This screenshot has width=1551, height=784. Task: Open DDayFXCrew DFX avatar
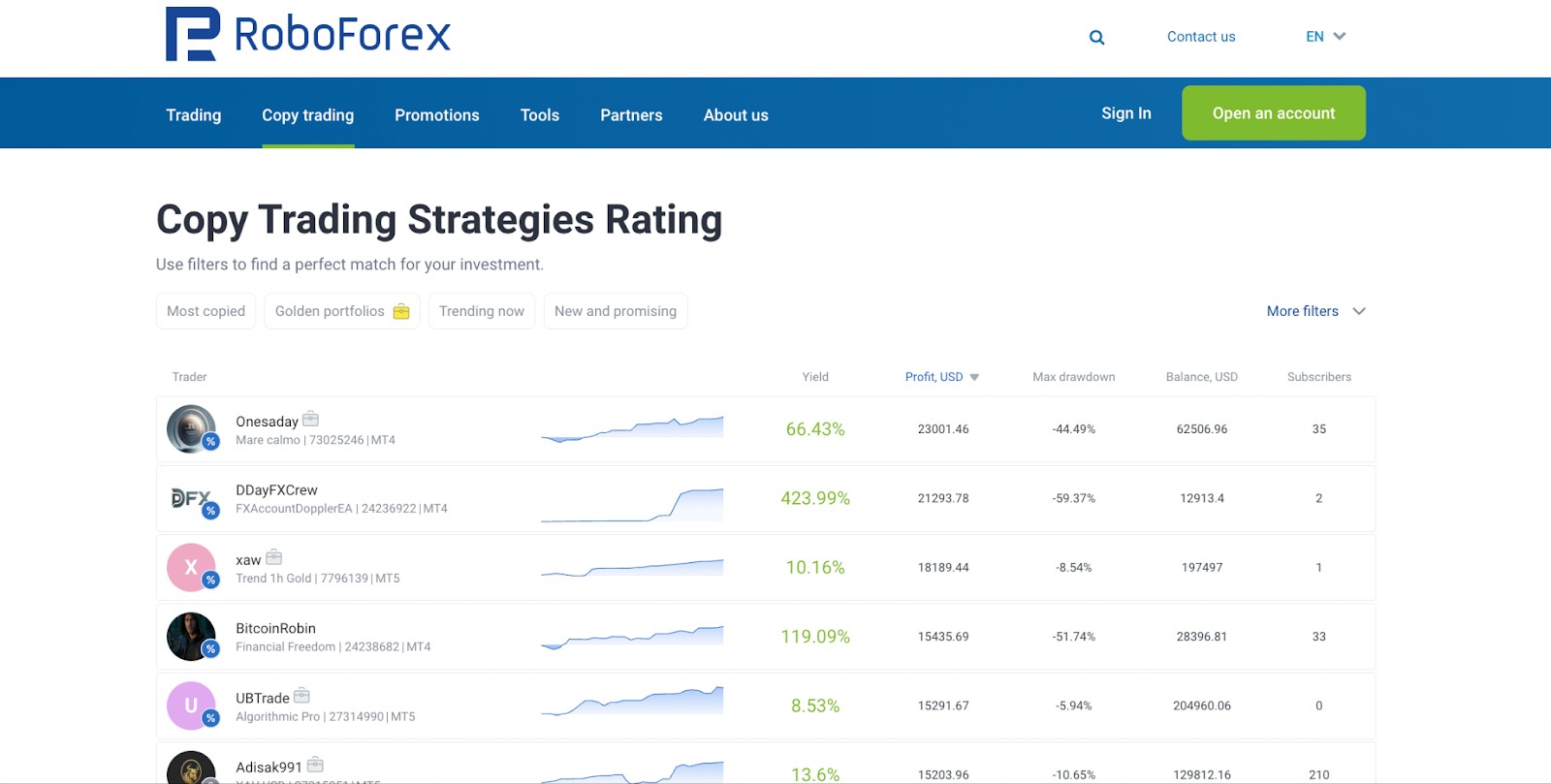[191, 498]
